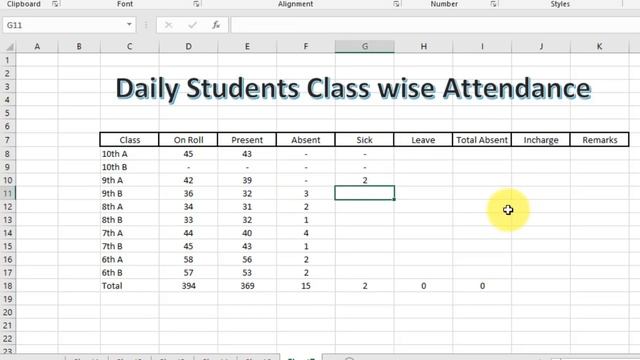Click the title Daily Students Class wise Attendance

click(353, 88)
